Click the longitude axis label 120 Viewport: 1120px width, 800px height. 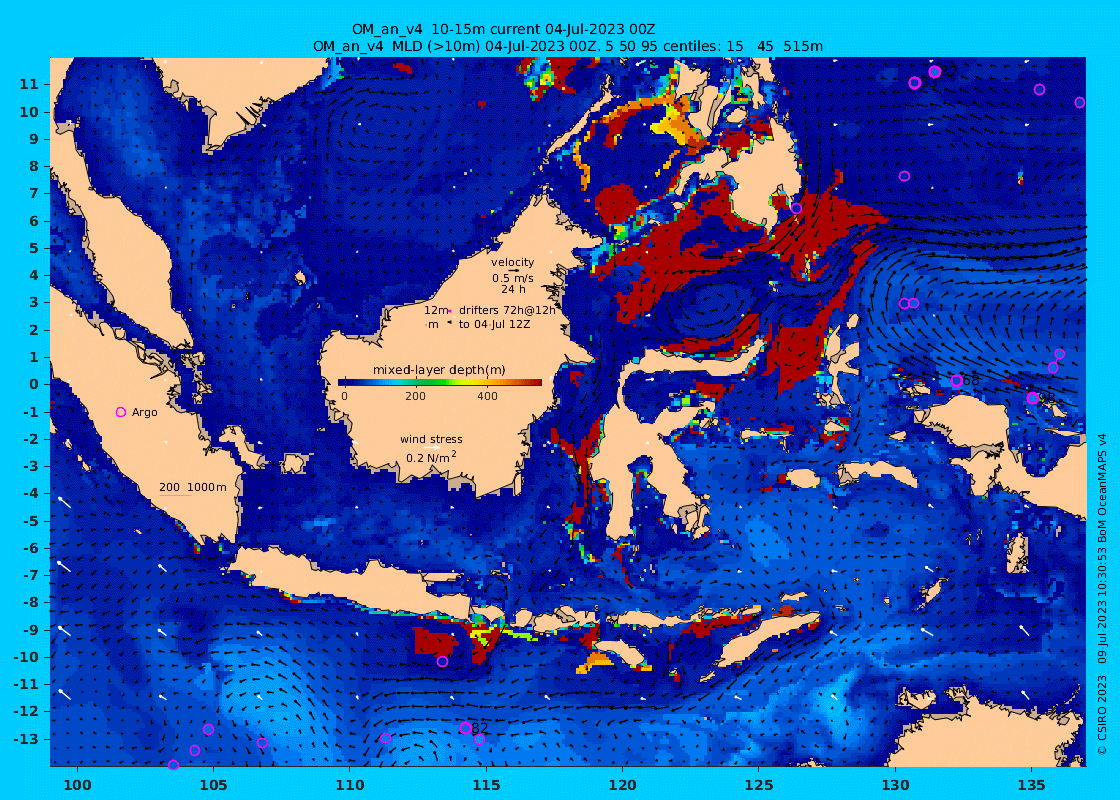623,785
